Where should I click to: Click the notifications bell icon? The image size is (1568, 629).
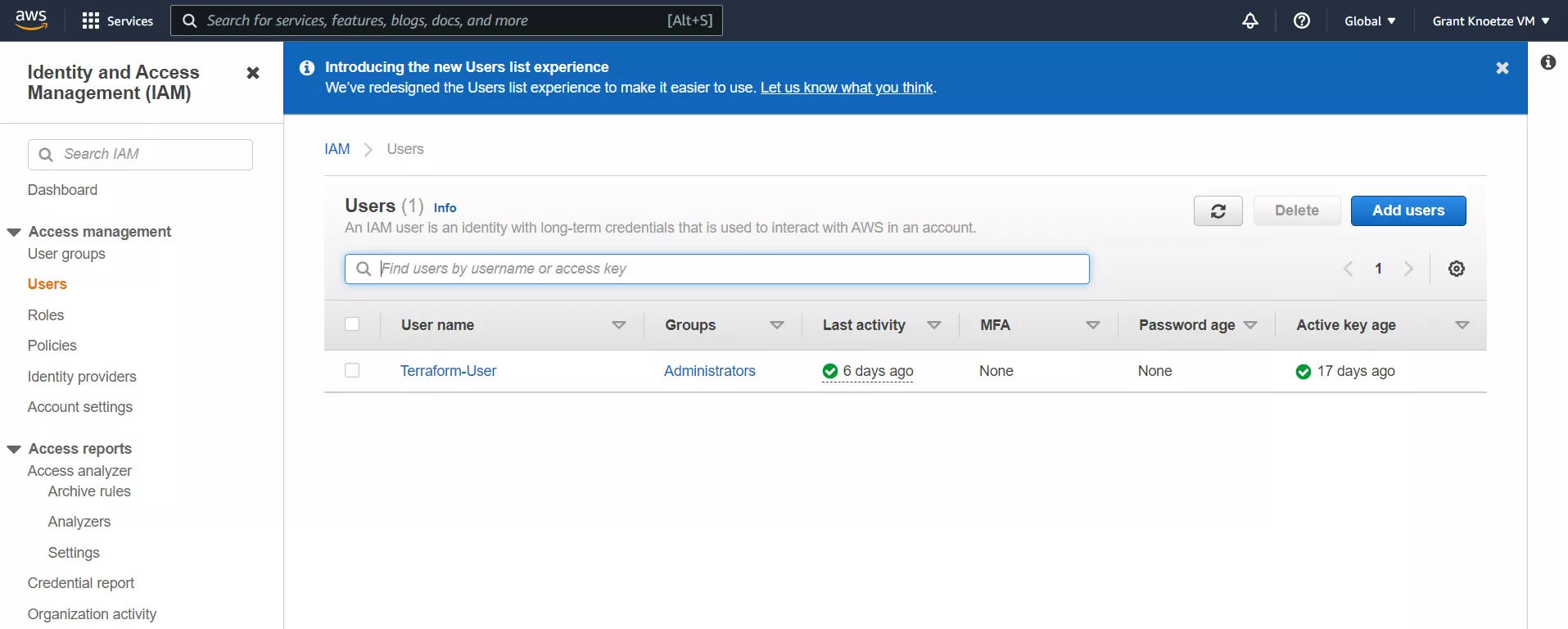[1249, 20]
